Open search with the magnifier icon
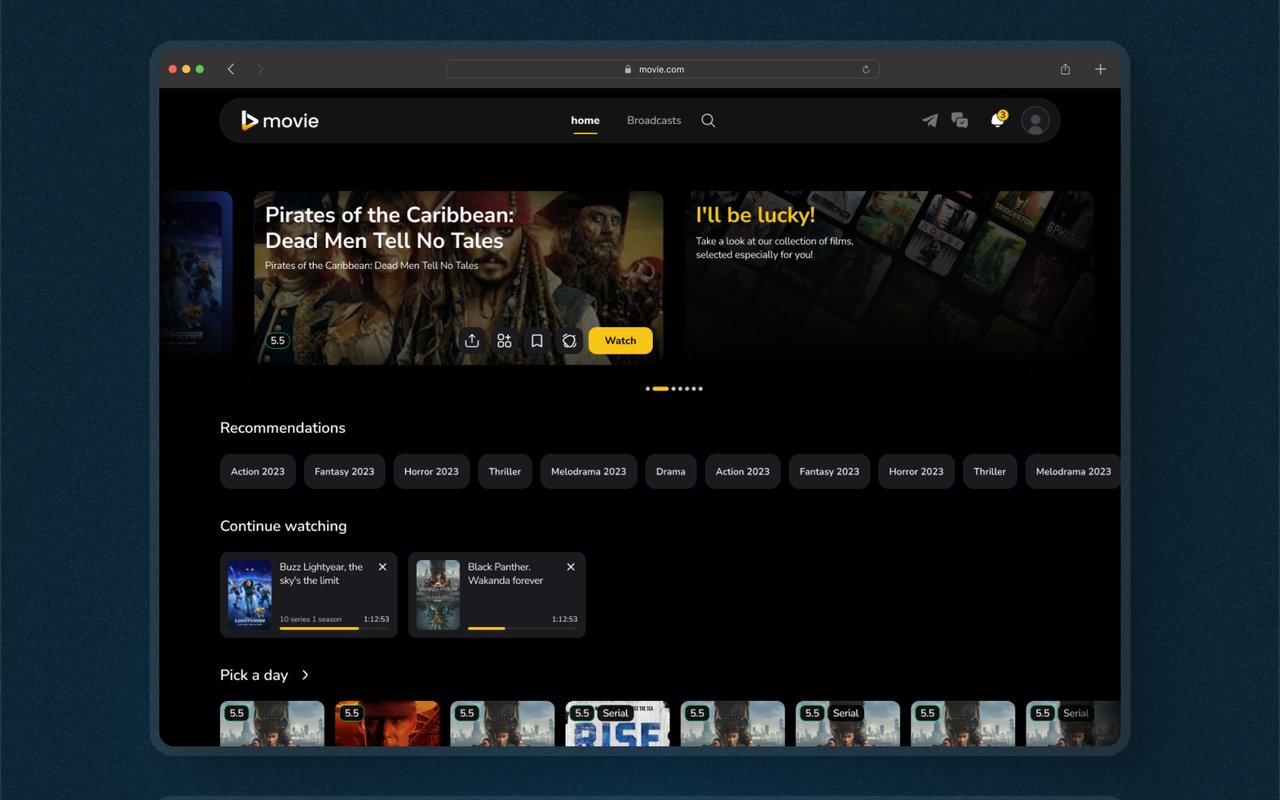This screenshot has width=1280, height=800. point(708,121)
